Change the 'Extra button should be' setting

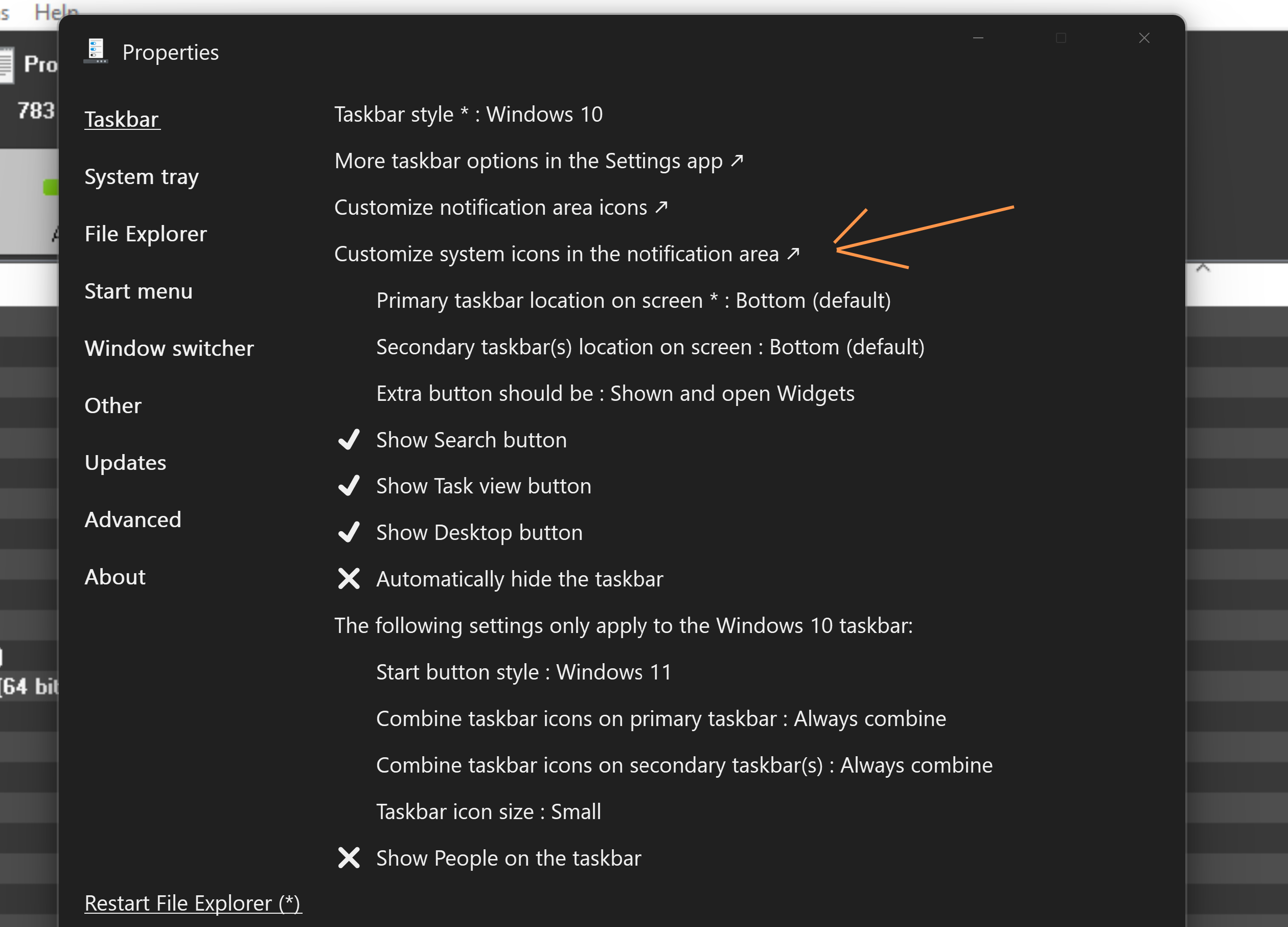(615, 393)
